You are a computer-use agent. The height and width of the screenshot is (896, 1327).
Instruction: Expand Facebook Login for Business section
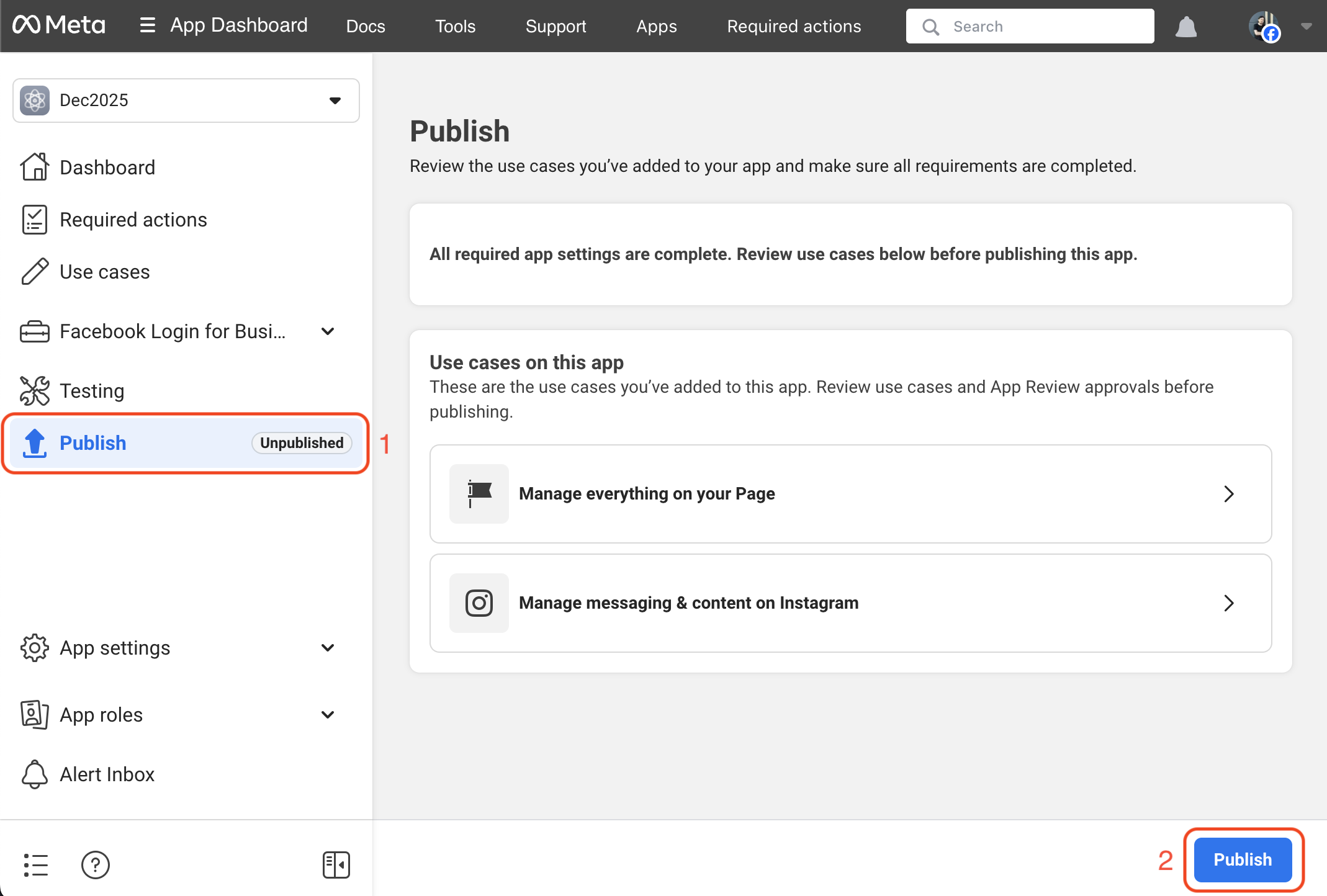click(x=328, y=331)
